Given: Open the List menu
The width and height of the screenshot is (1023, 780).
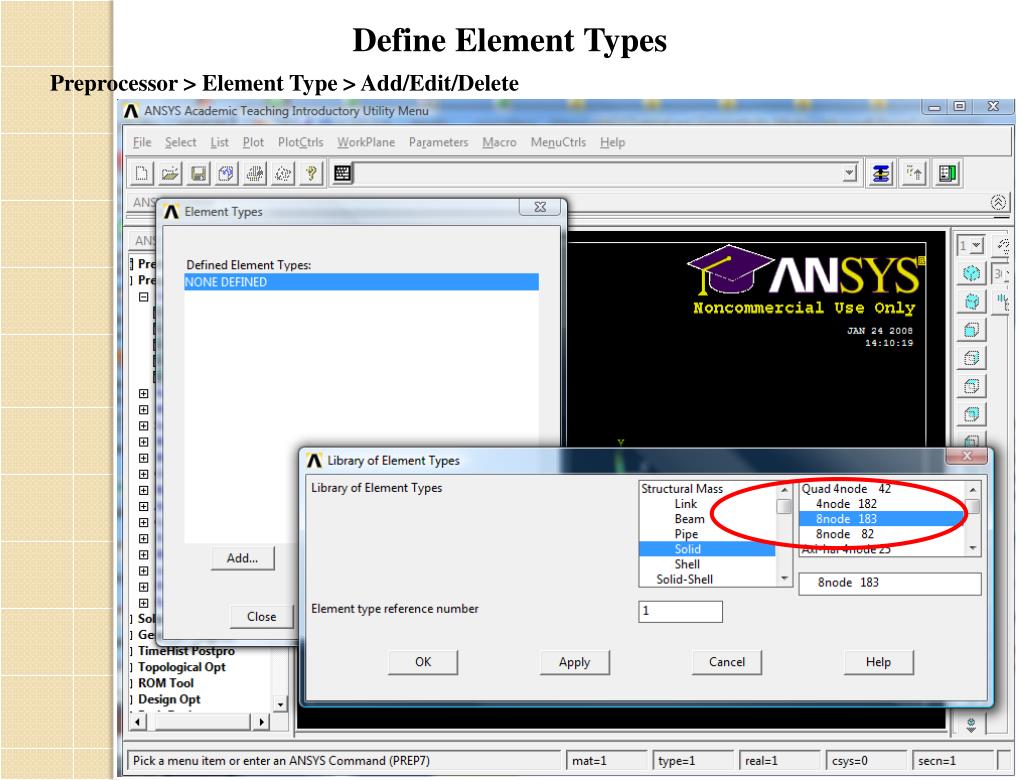Looking at the screenshot, I should tap(219, 142).
